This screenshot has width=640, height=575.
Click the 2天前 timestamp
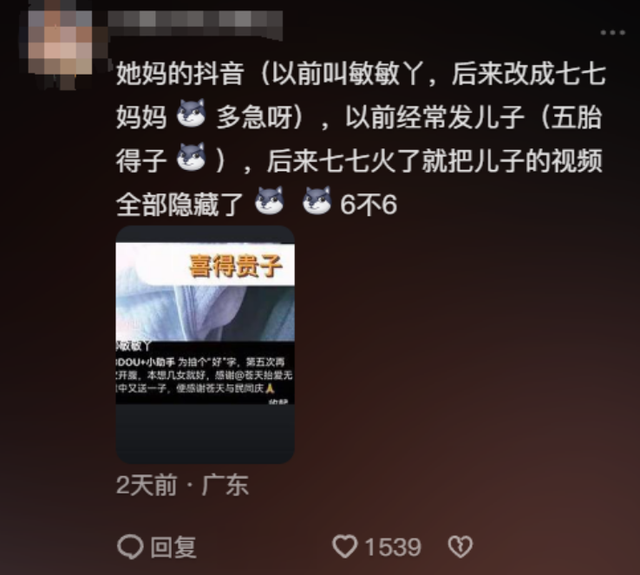[x=147, y=485]
